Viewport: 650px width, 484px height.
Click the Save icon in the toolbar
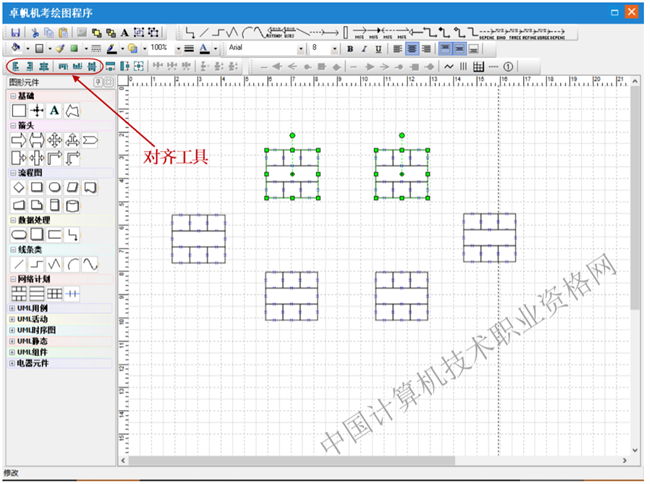(x=17, y=33)
